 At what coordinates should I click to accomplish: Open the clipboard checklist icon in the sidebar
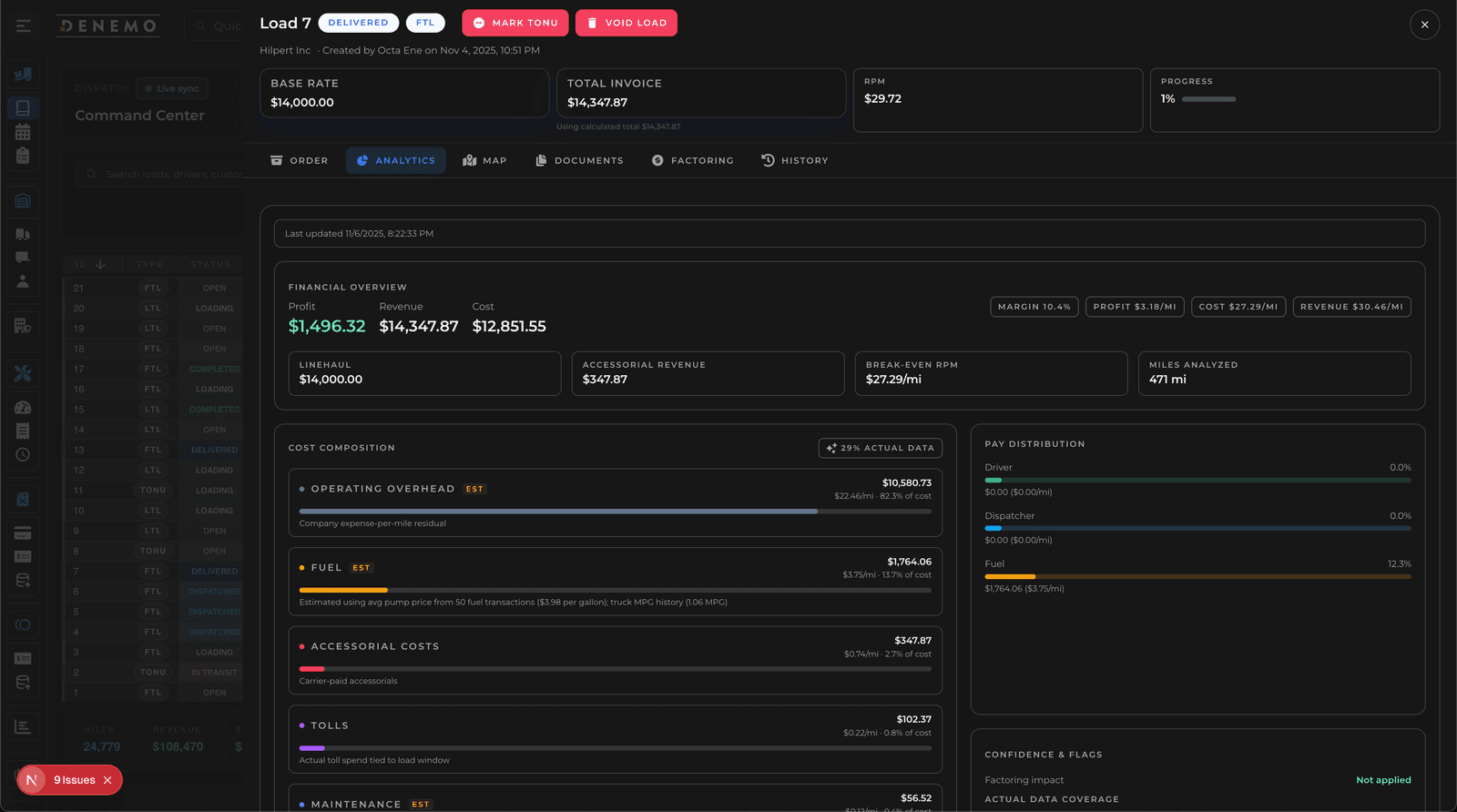[23, 156]
